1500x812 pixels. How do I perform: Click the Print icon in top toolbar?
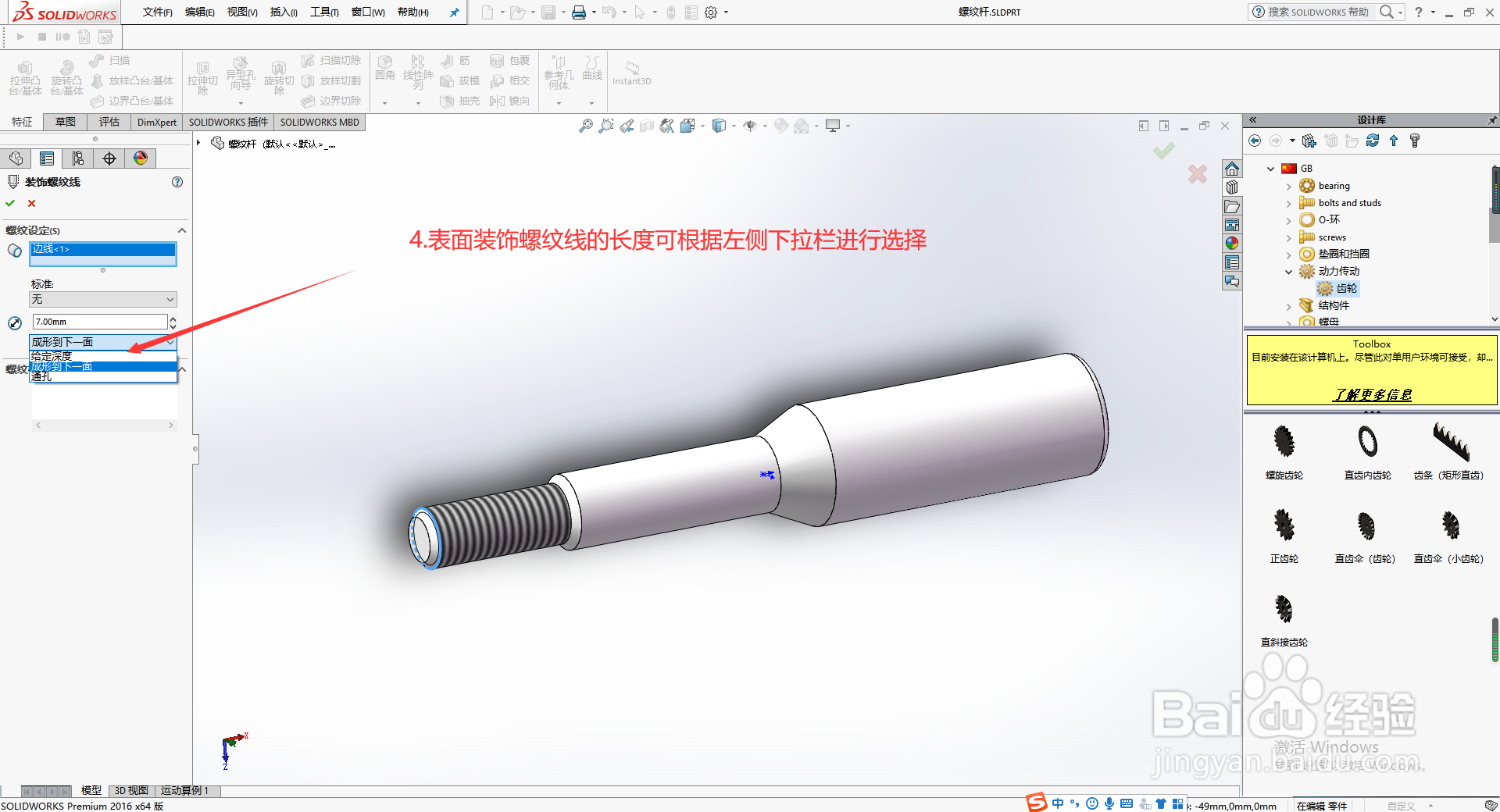[x=579, y=12]
